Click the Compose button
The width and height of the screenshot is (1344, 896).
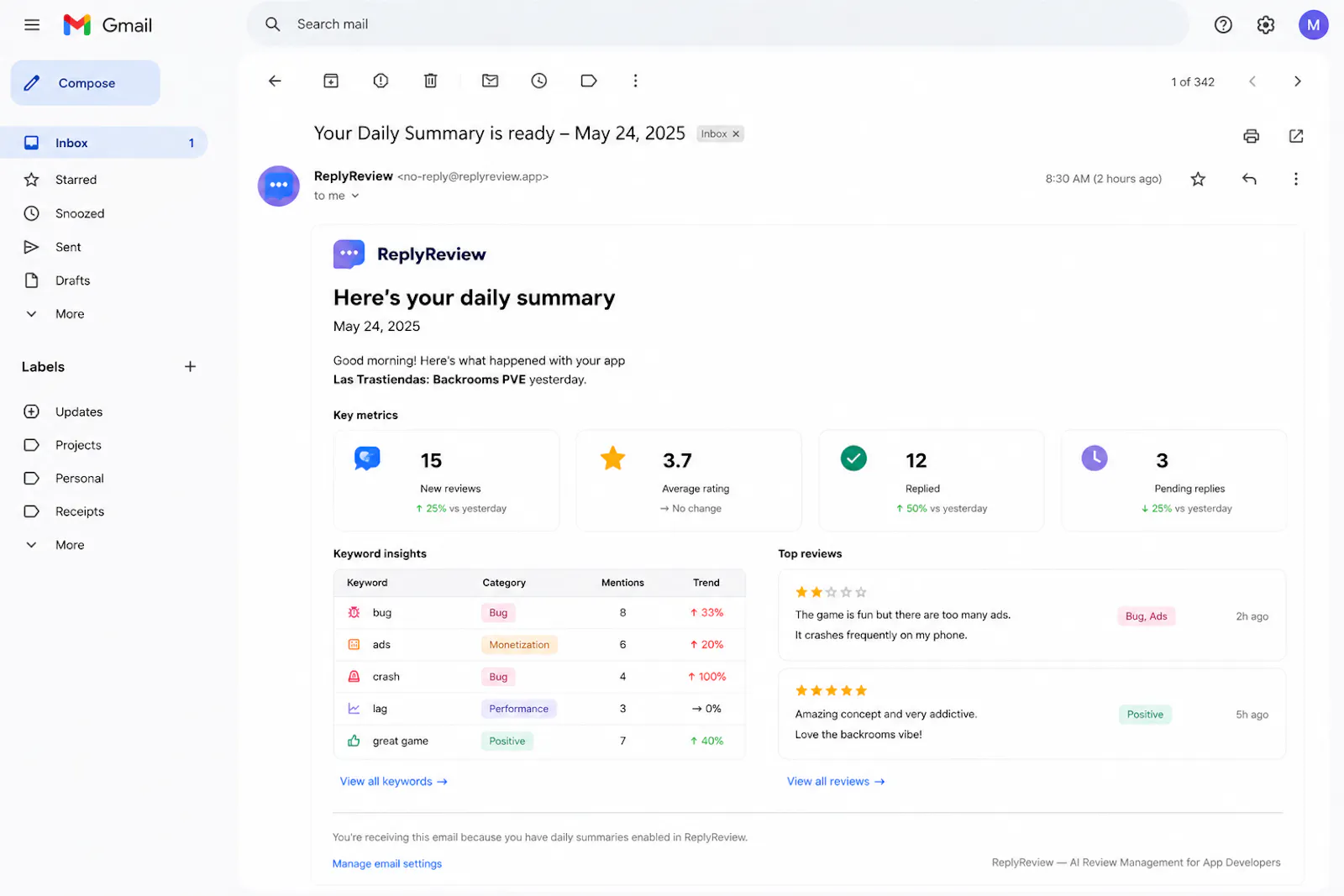point(86,83)
